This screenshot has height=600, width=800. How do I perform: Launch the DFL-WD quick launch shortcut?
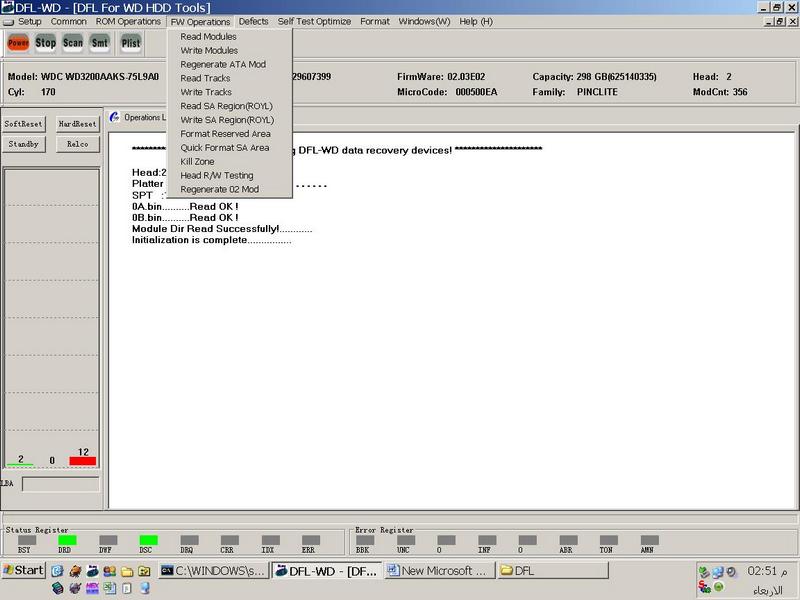[x=92, y=571]
